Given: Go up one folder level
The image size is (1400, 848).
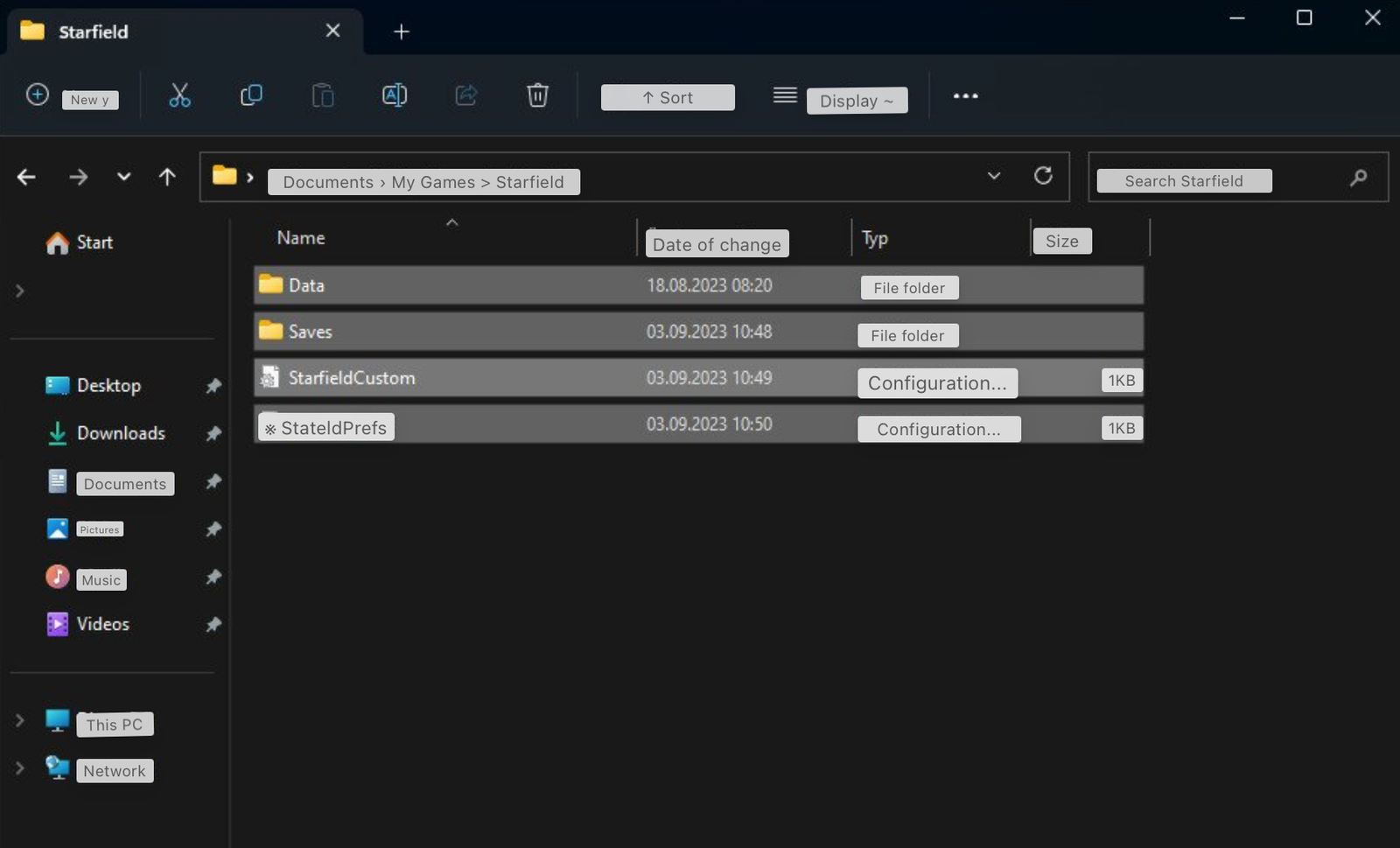Looking at the screenshot, I should 167,178.
